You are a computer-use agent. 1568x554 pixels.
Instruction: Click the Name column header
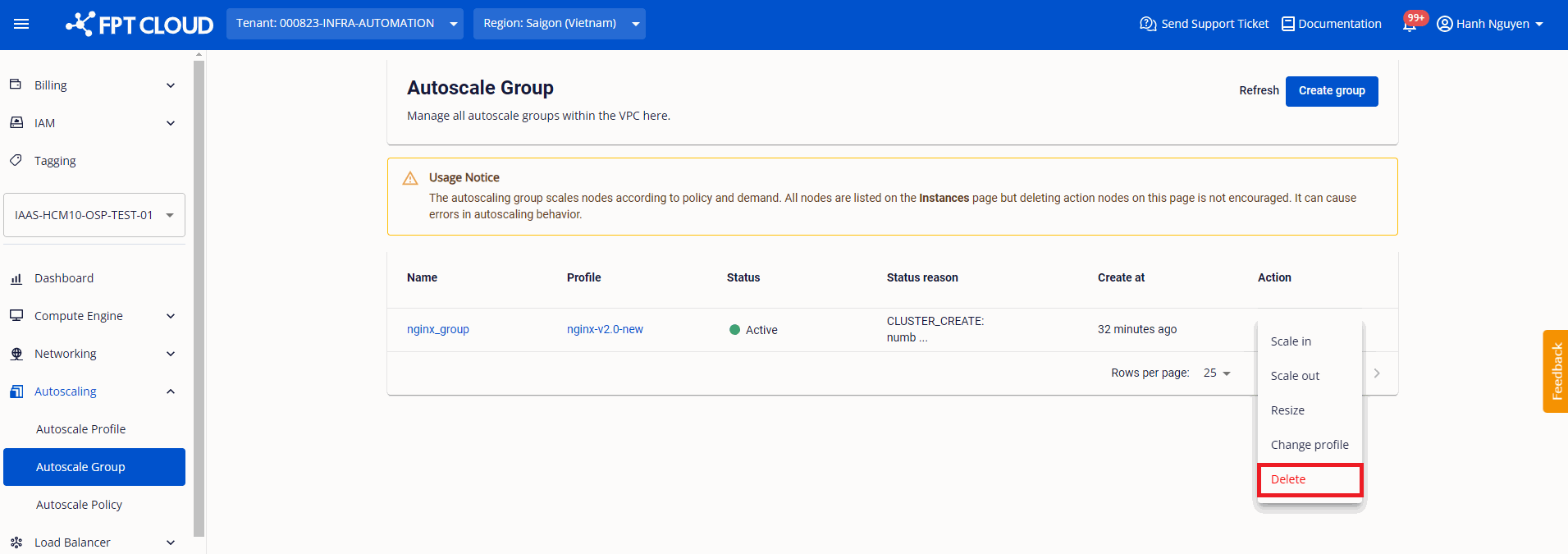point(422,277)
